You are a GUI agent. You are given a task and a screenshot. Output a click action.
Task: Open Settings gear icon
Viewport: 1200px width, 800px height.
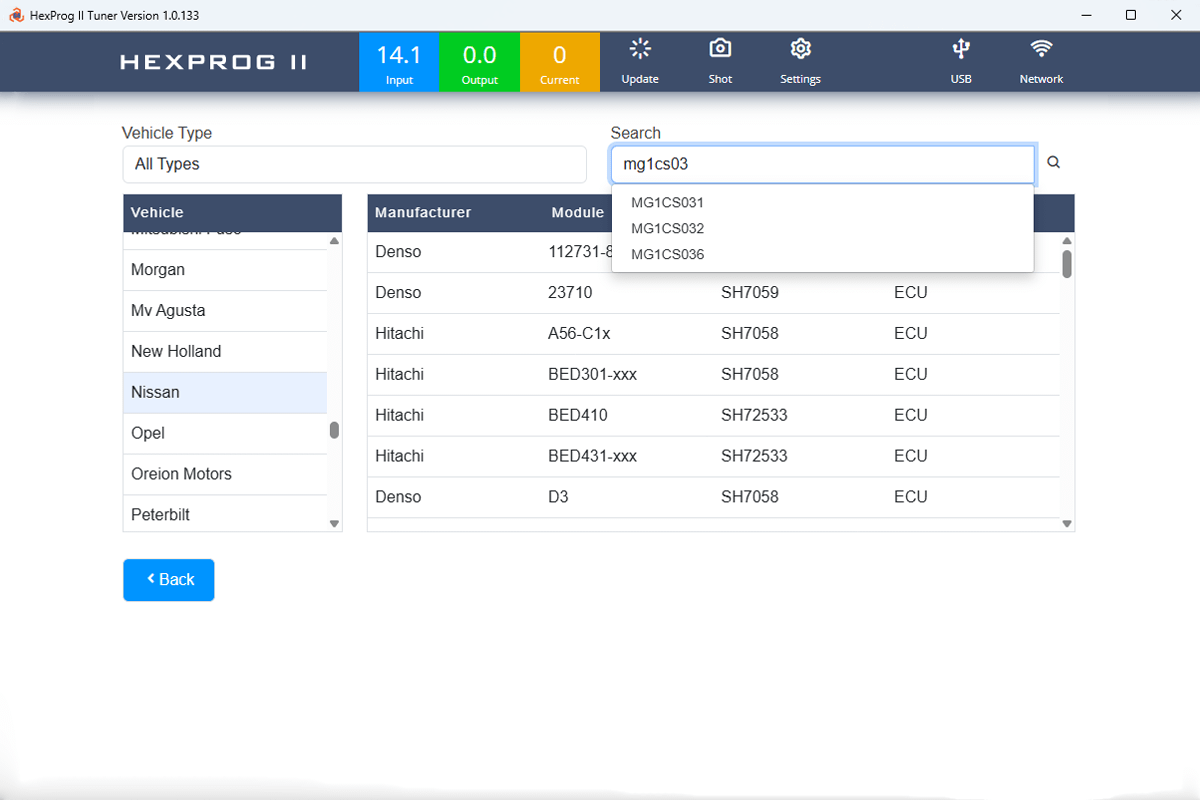(x=800, y=49)
